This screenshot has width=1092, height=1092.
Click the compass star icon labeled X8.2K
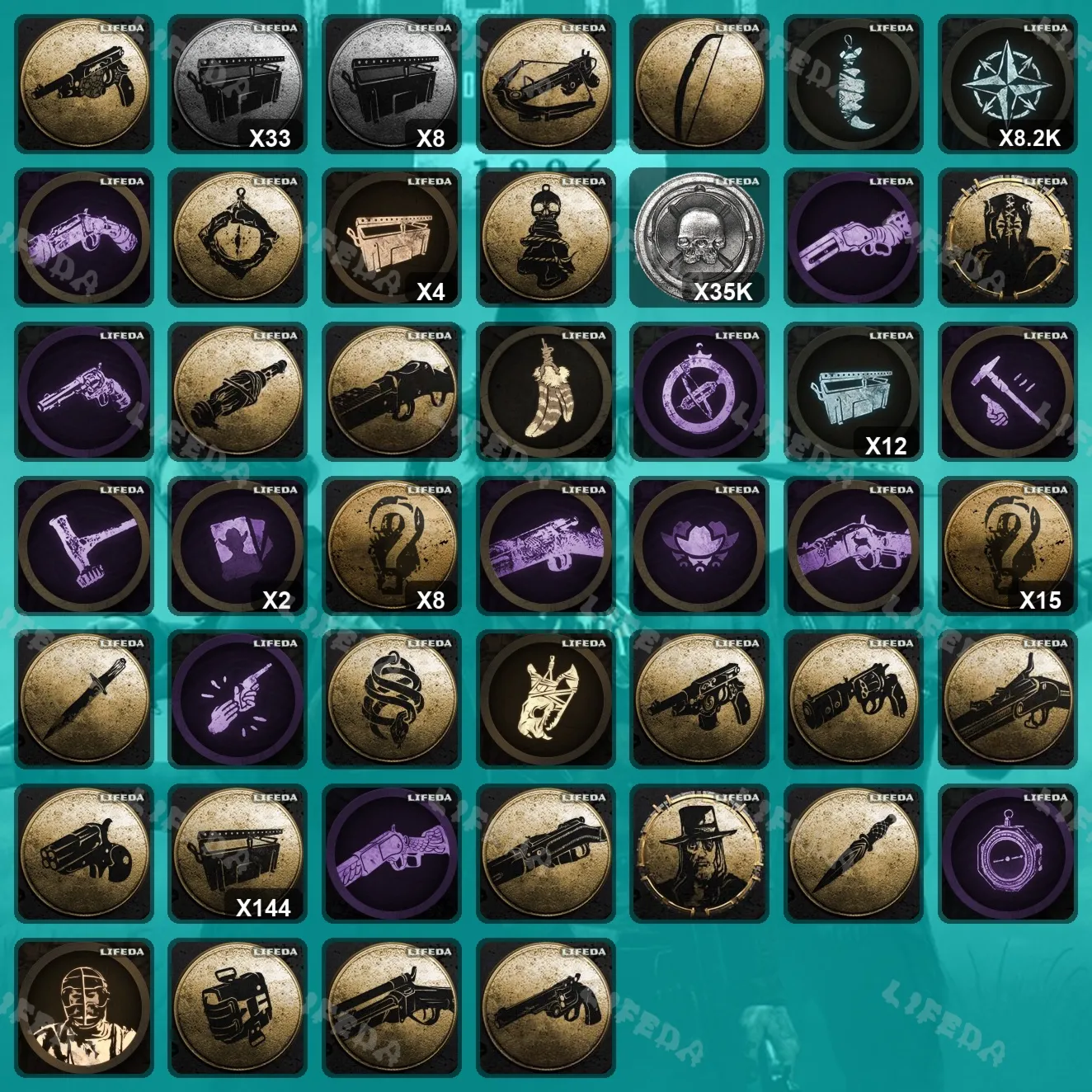1007,84
